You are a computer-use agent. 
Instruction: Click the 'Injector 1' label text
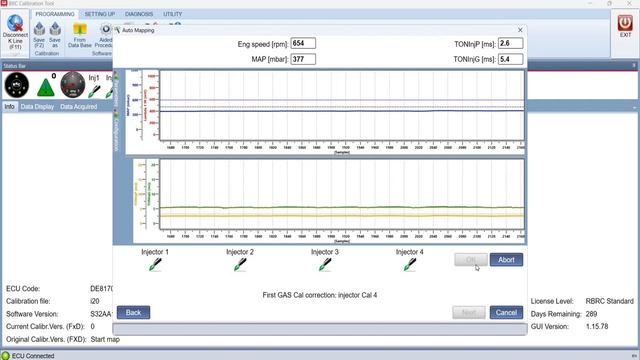click(x=155, y=252)
